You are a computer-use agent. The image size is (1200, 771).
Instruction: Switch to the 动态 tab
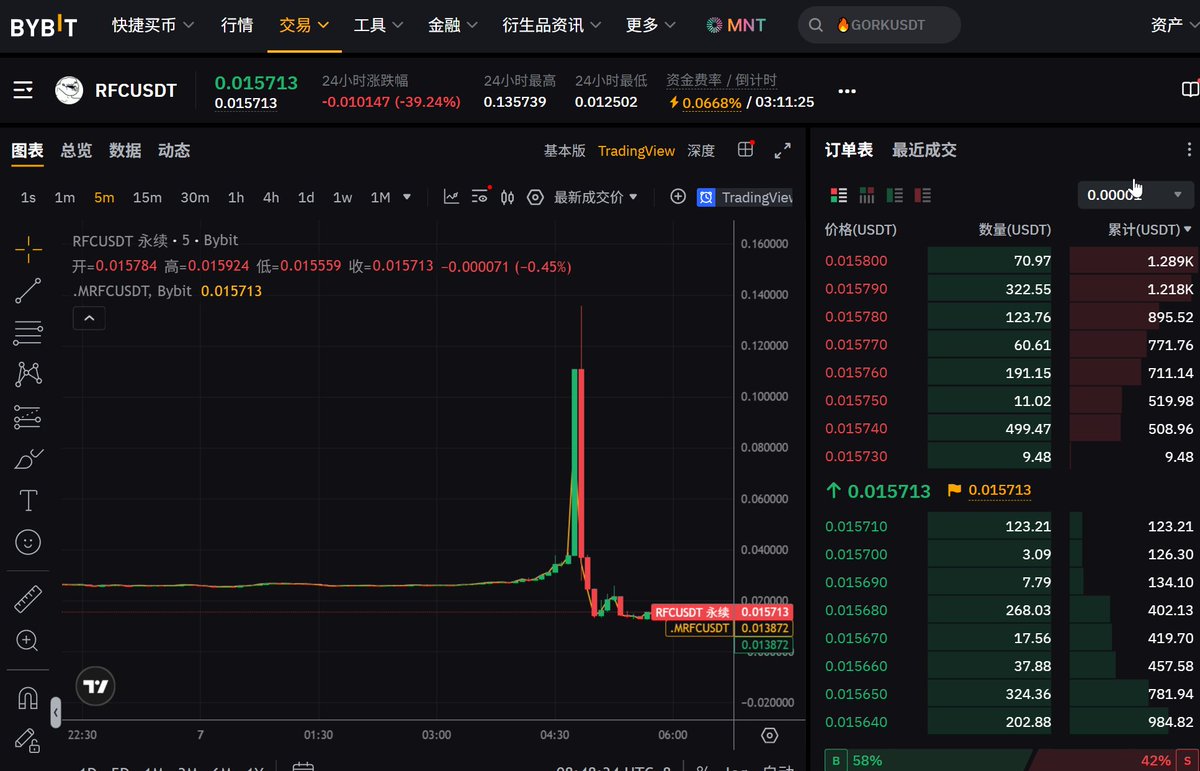(x=174, y=151)
